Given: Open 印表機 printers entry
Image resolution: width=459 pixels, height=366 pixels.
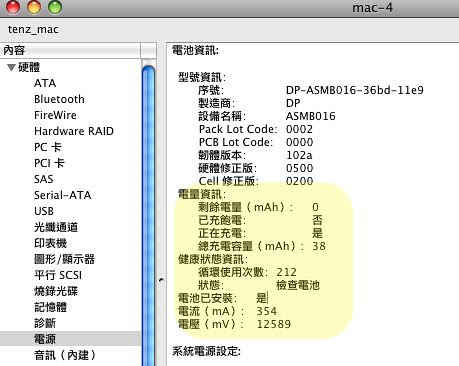Looking at the screenshot, I should click(50, 243).
